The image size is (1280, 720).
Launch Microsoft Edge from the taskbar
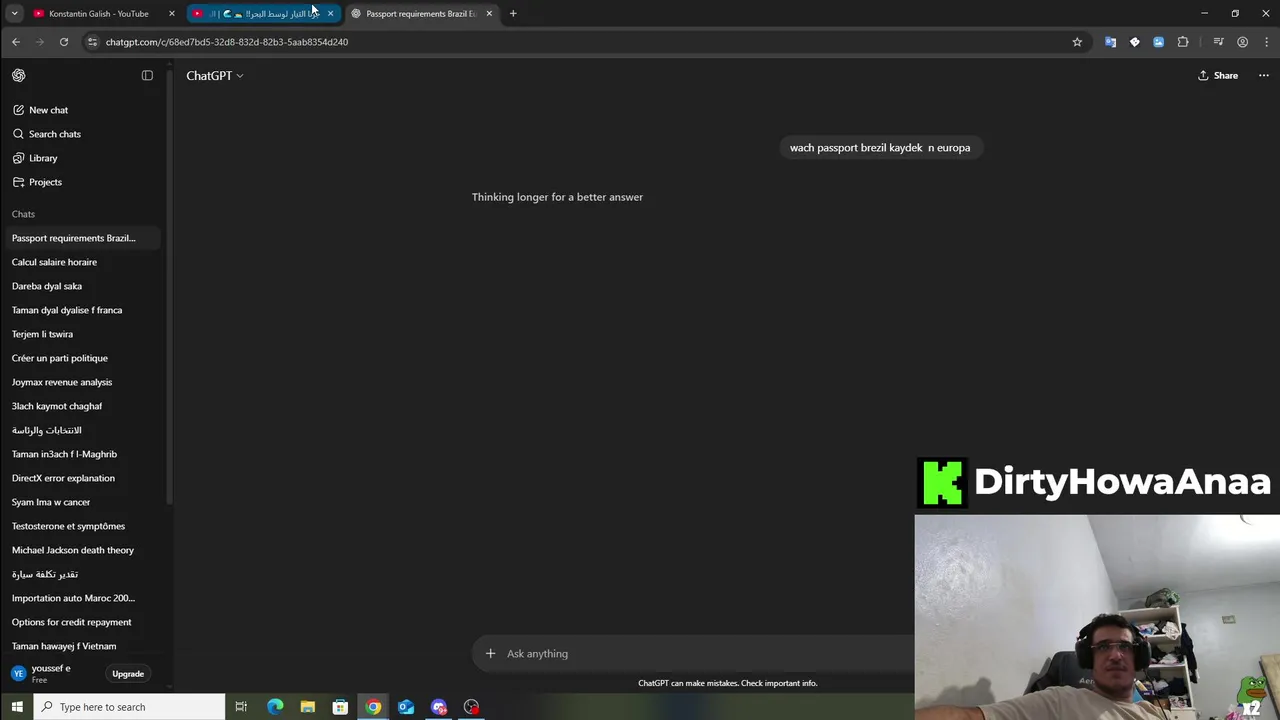click(x=275, y=707)
